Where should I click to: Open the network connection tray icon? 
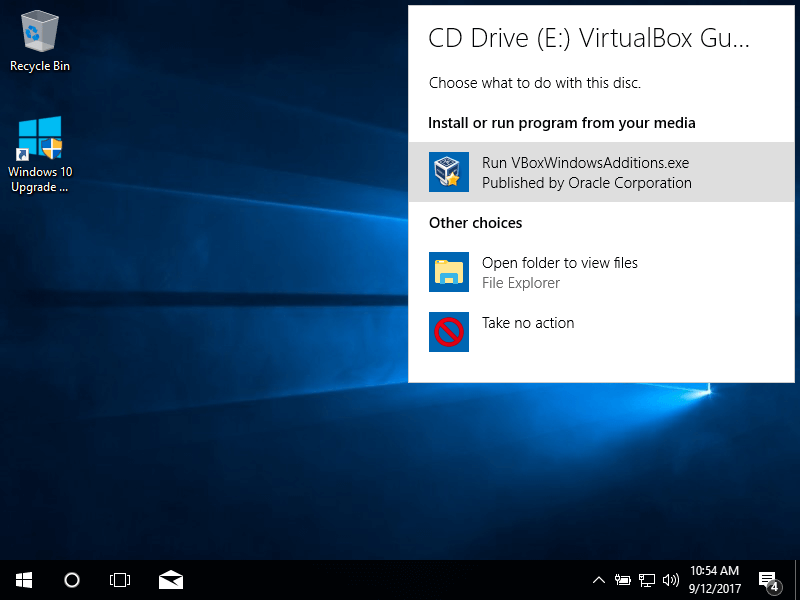point(647,580)
